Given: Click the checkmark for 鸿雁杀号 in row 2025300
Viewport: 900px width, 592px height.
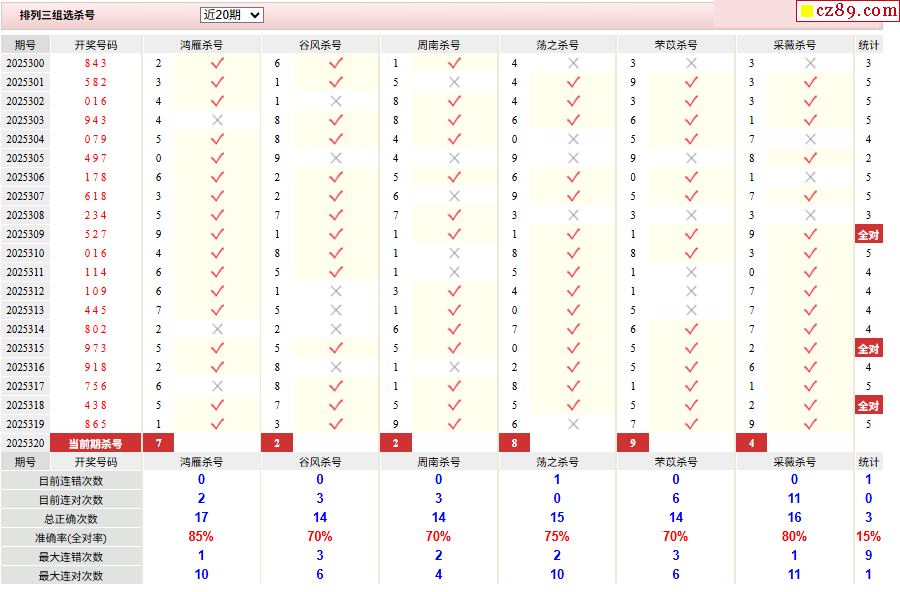Looking at the screenshot, I should [x=217, y=63].
